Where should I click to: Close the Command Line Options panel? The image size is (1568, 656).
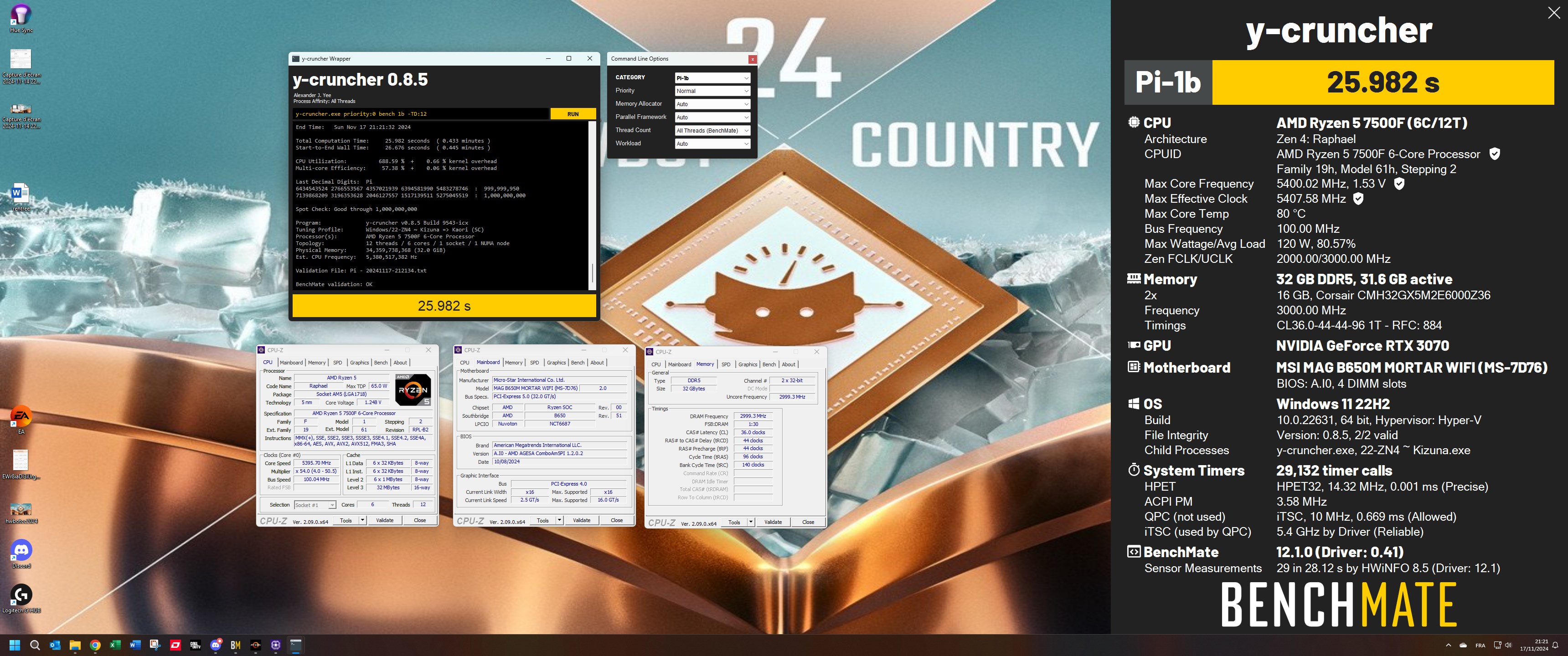click(753, 59)
